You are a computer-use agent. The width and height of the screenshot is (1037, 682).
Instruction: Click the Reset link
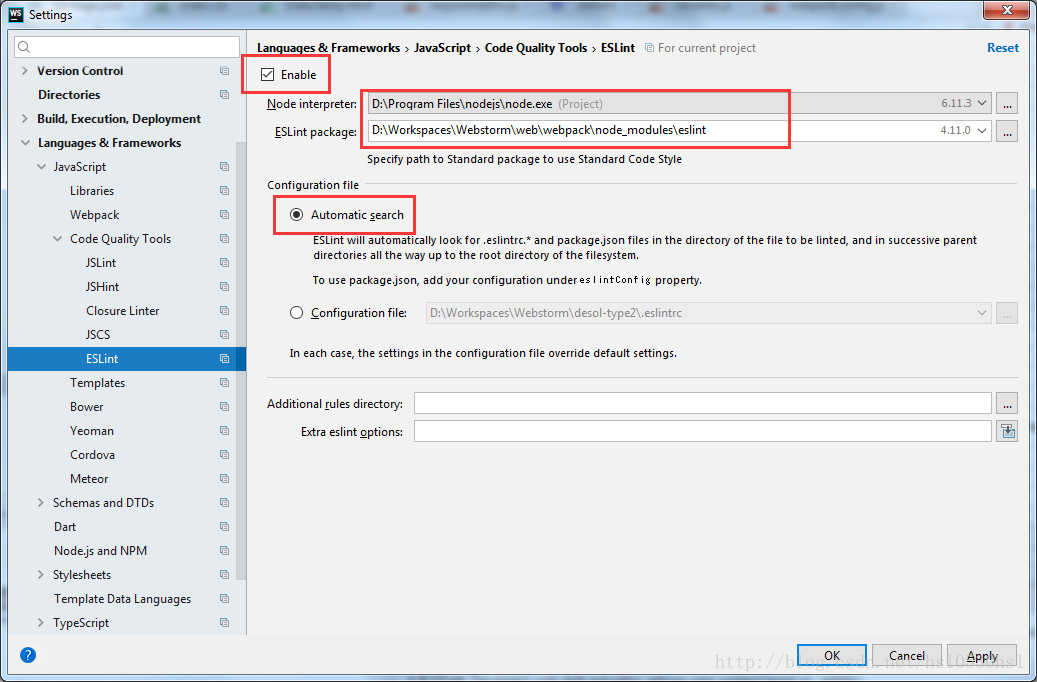click(1003, 48)
